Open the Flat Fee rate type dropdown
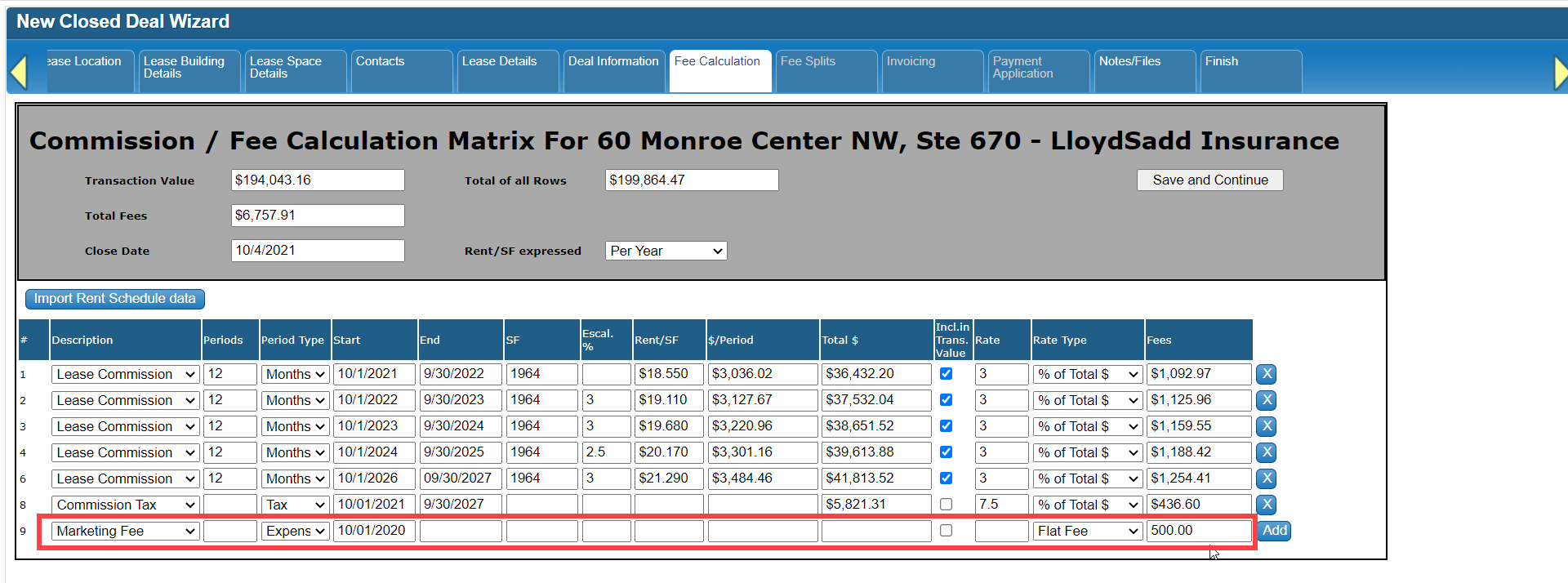The width and height of the screenshot is (1568, 583). click(x=1087, y=531)
